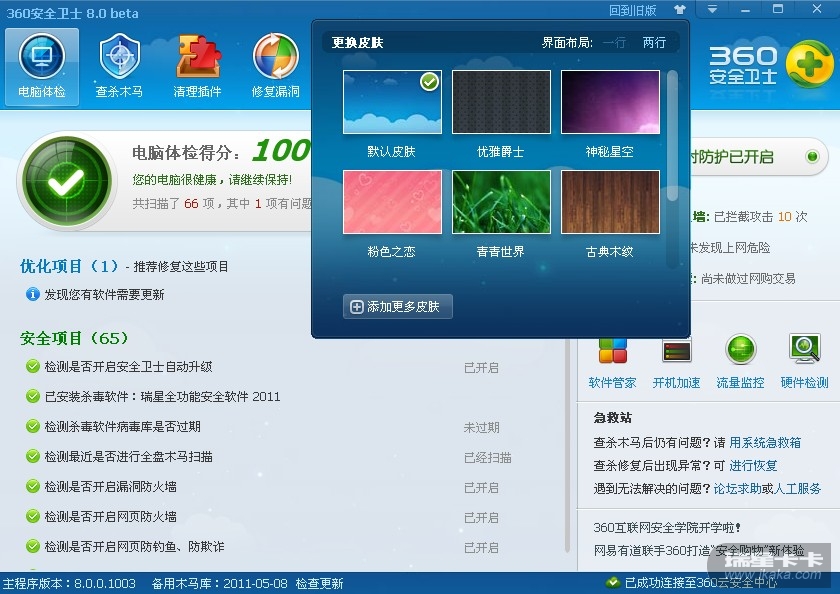Click the 进行恢复 link
Viewport: 840px width, 594px height.
tap(753, 465)
